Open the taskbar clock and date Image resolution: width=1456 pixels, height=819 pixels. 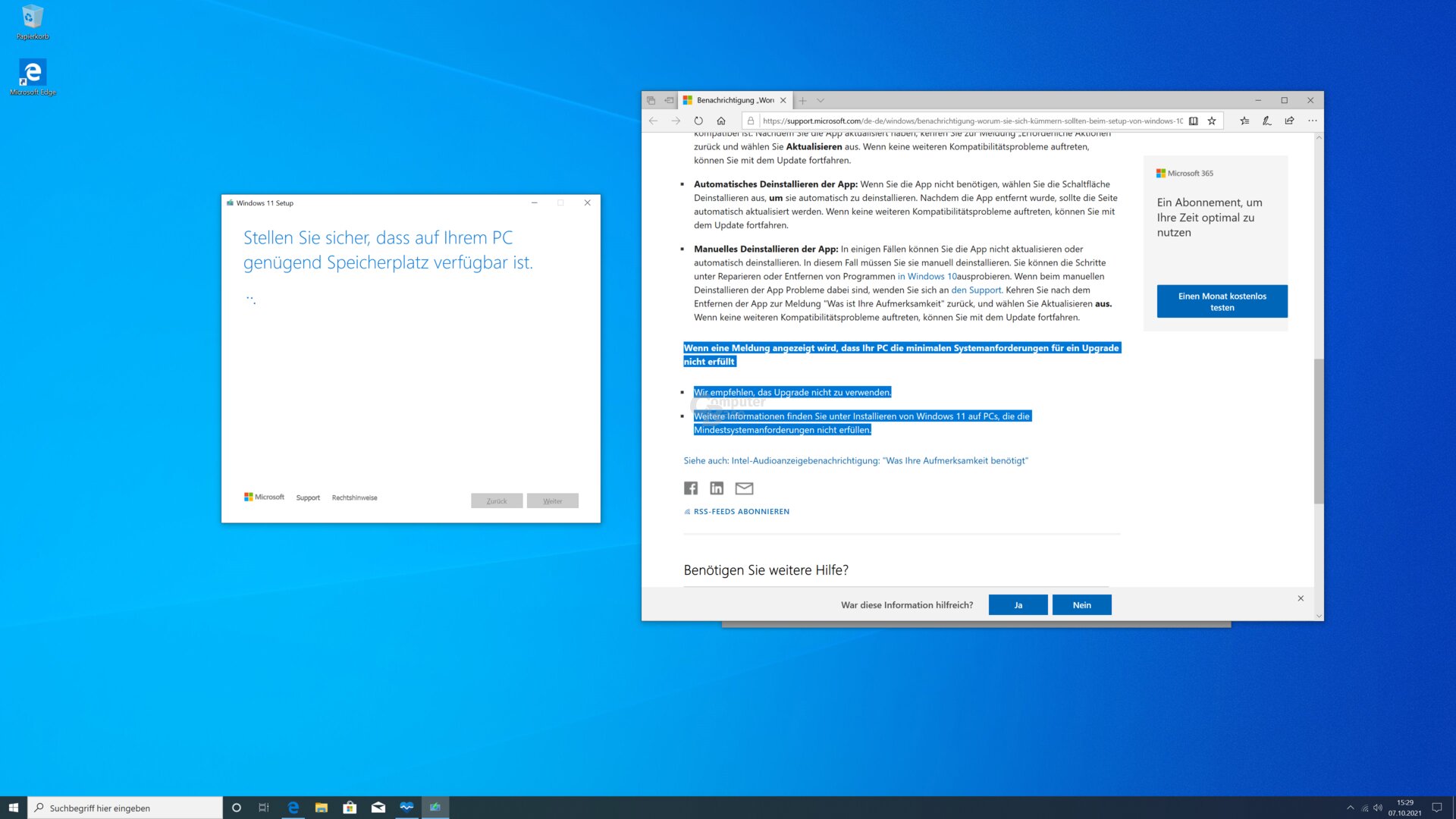point(1405,808)
